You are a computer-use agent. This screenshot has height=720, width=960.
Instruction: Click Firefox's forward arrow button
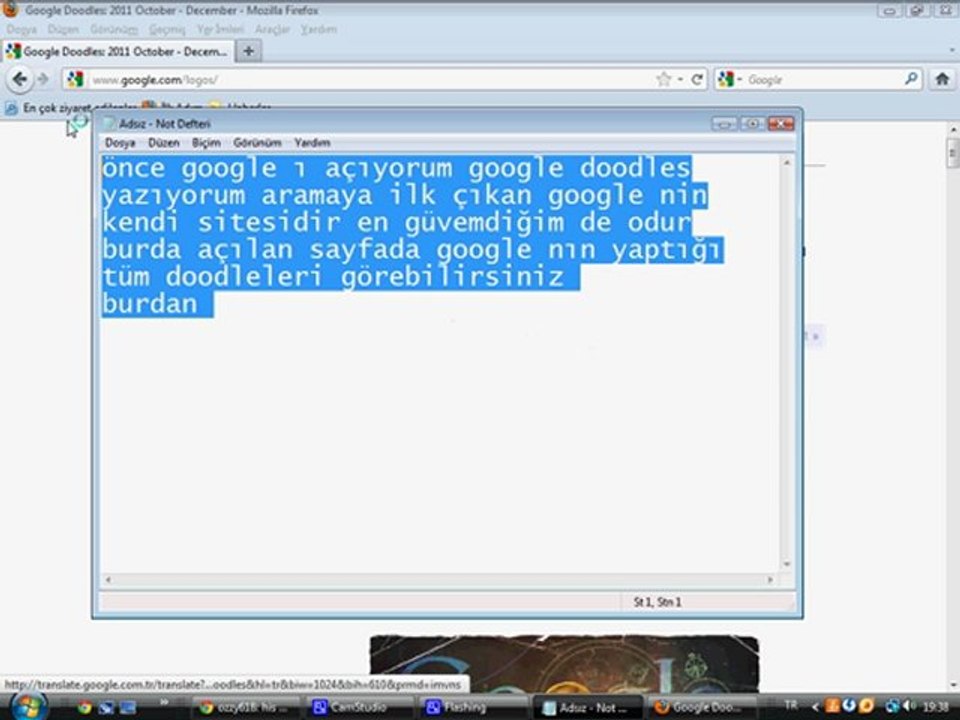pos(43,79)
